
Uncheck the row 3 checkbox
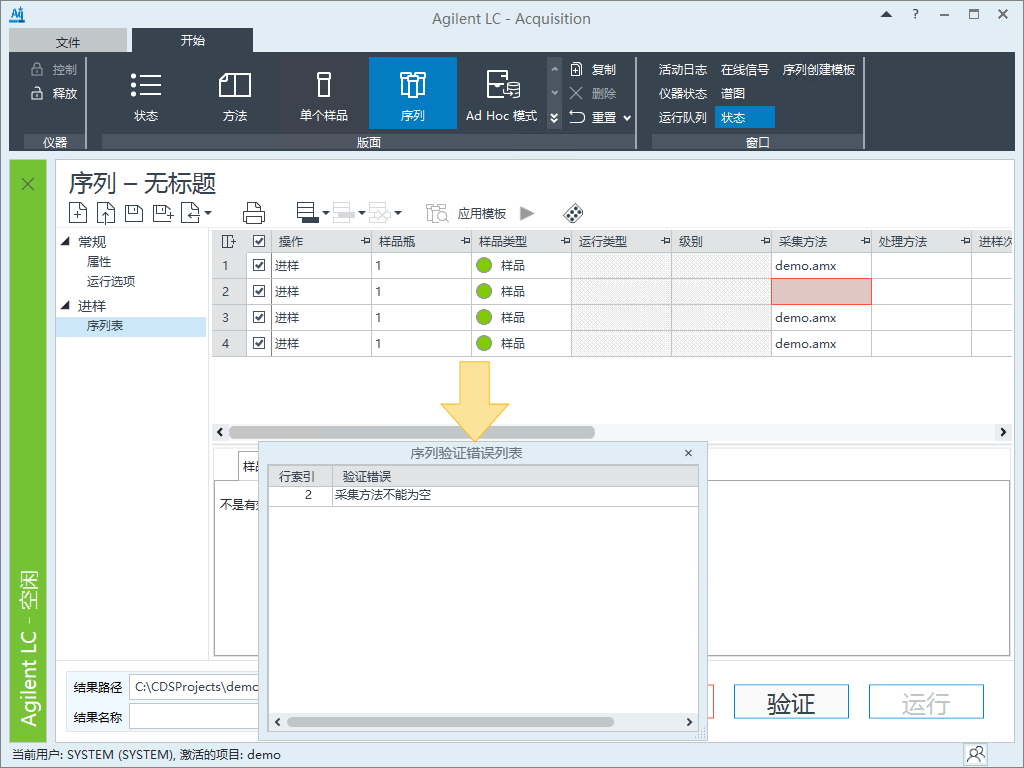click(x=259, y=317)
